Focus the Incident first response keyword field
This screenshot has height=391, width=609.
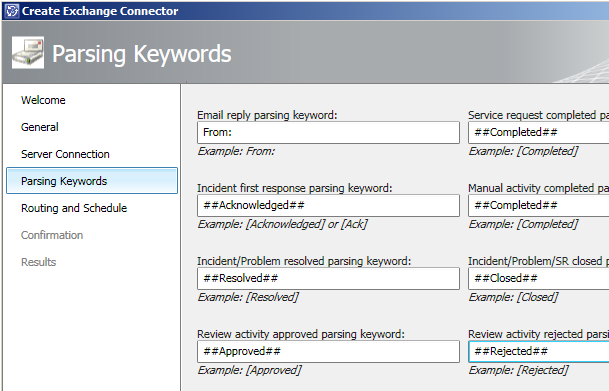coord(328,205)
